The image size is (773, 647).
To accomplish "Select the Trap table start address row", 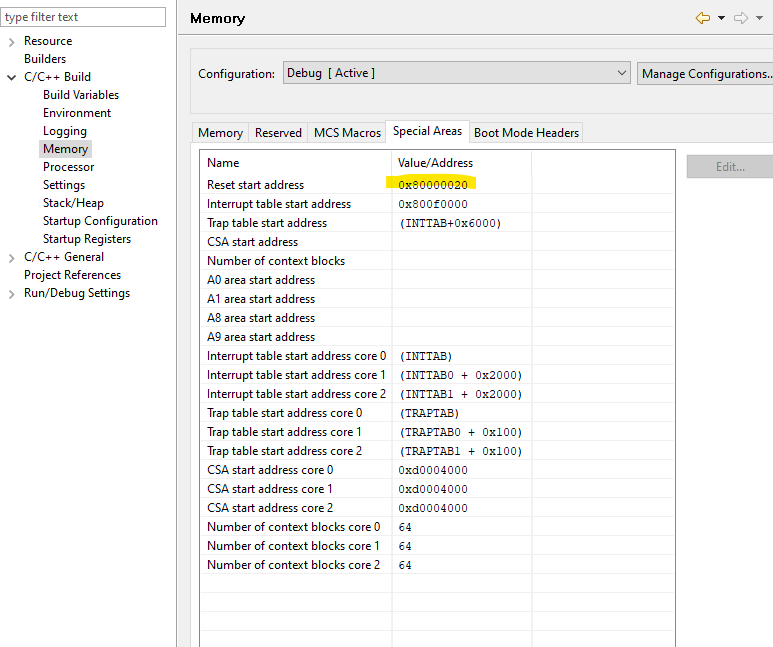I will coord(267,223).
